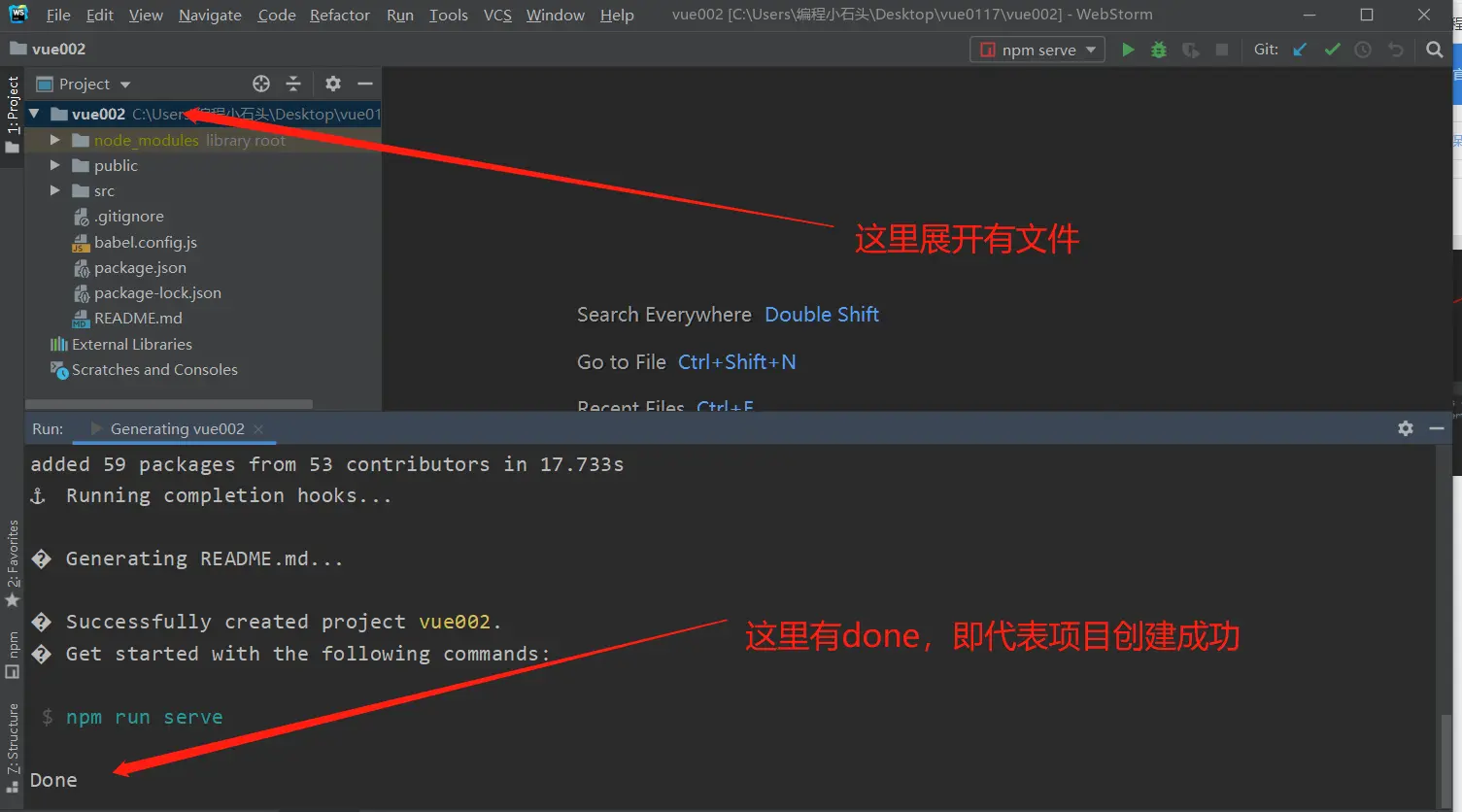Collapse the vue002 root folder

pyautogui.click(x=35, y=114)
